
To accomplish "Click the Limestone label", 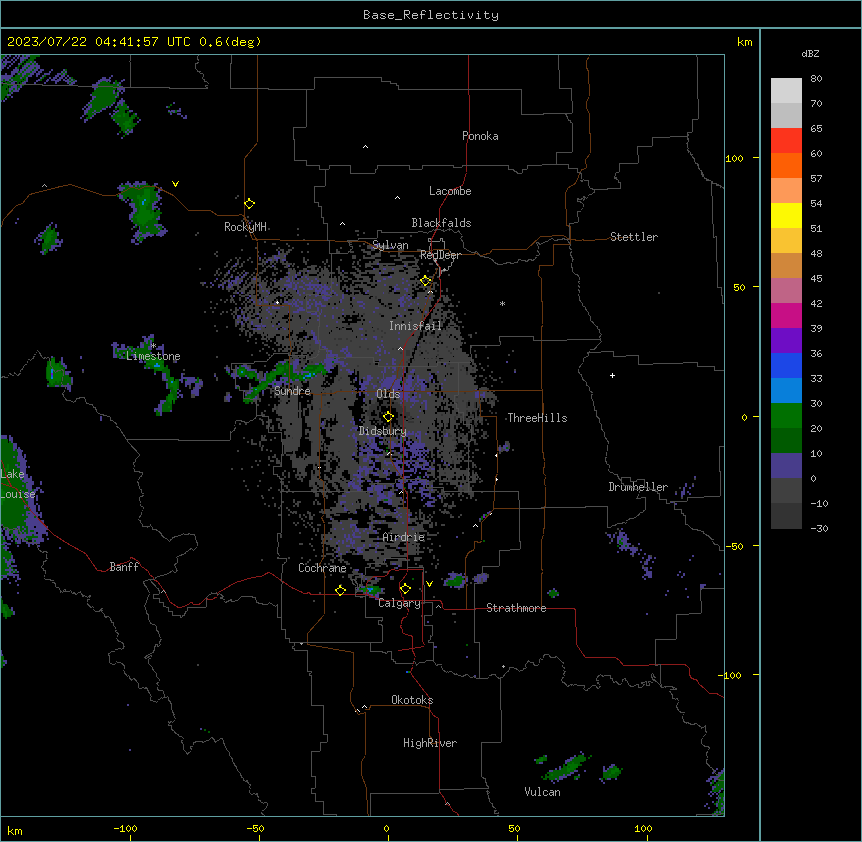I will pos(153,356).
